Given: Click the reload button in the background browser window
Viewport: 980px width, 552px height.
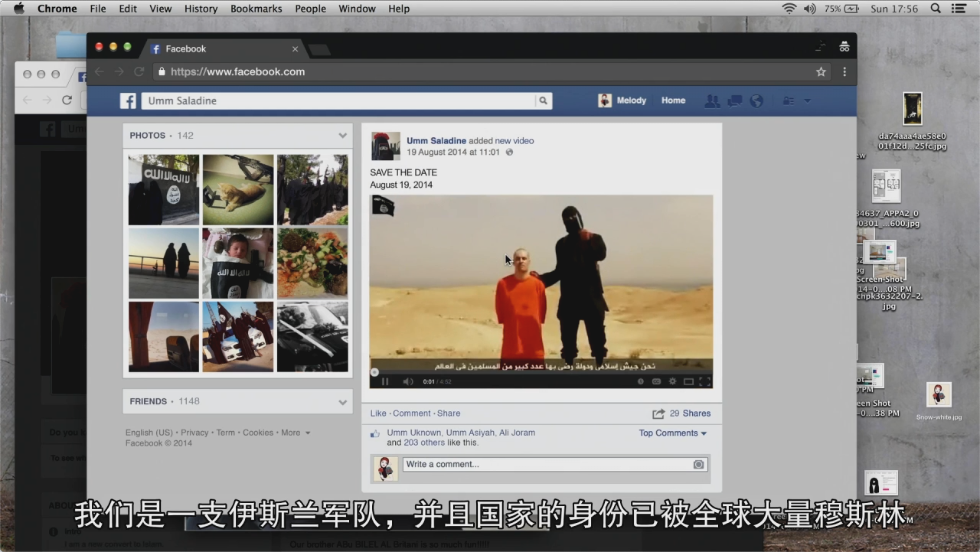Looking at the screenshot, I should tap(67, 100).
